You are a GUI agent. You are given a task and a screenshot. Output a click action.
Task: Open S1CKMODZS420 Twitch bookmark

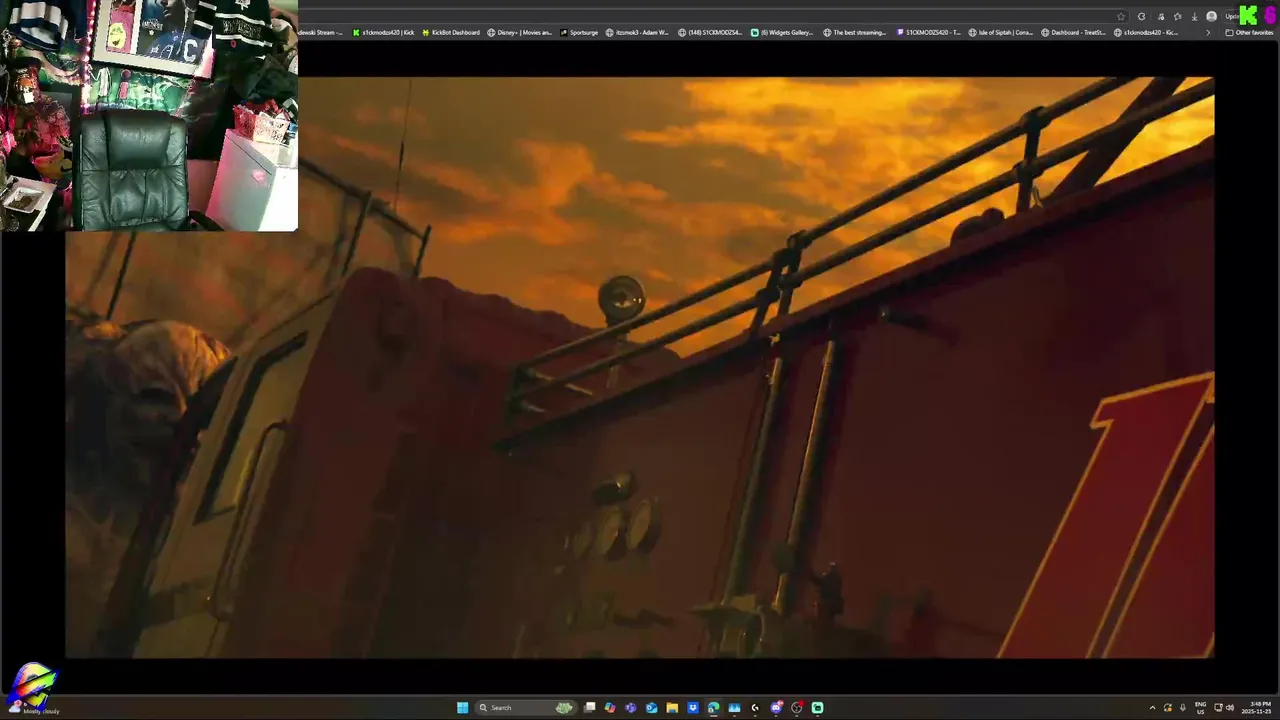point(928,32)
